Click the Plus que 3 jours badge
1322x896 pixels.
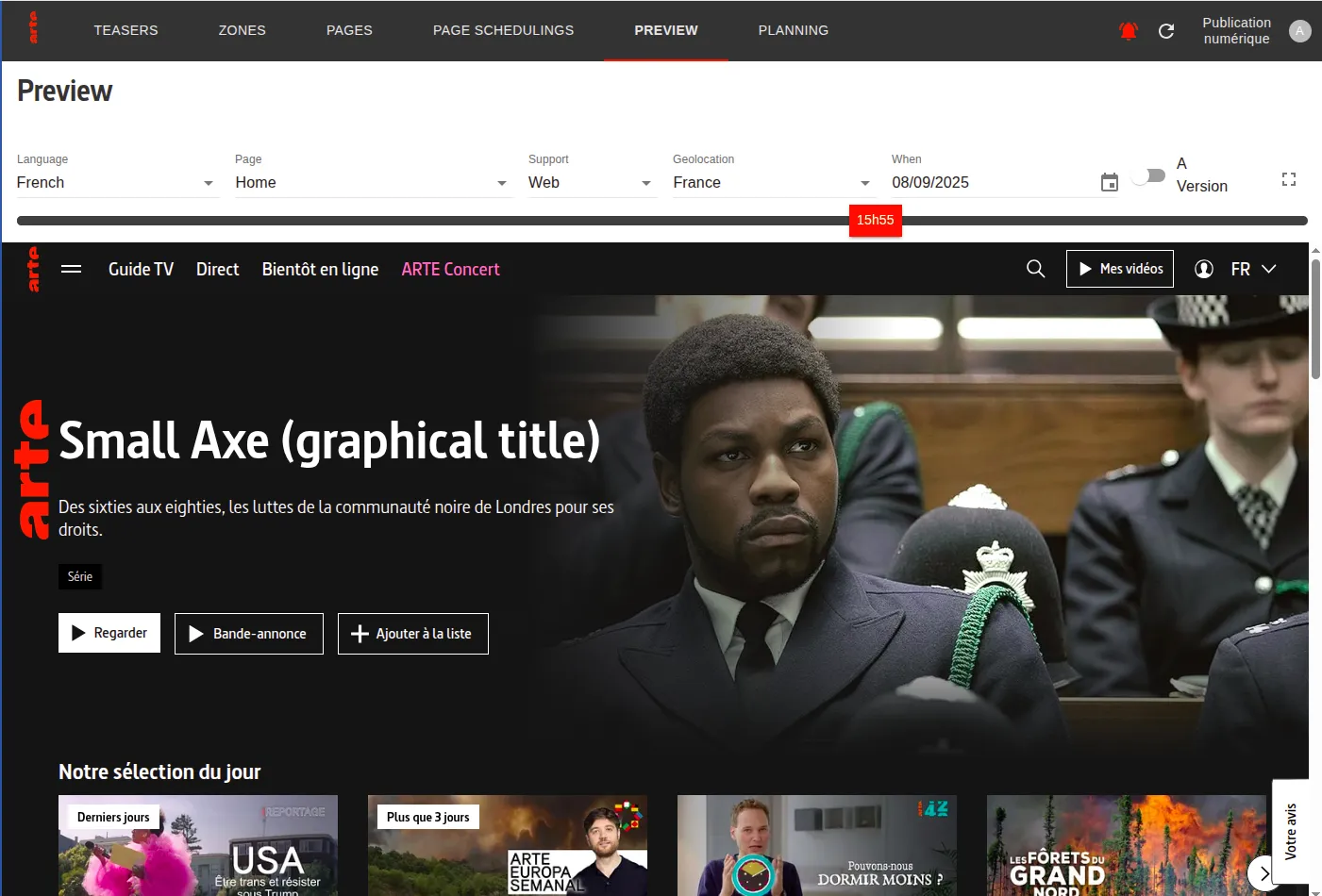pyautogui.click(x=428, y=817)
